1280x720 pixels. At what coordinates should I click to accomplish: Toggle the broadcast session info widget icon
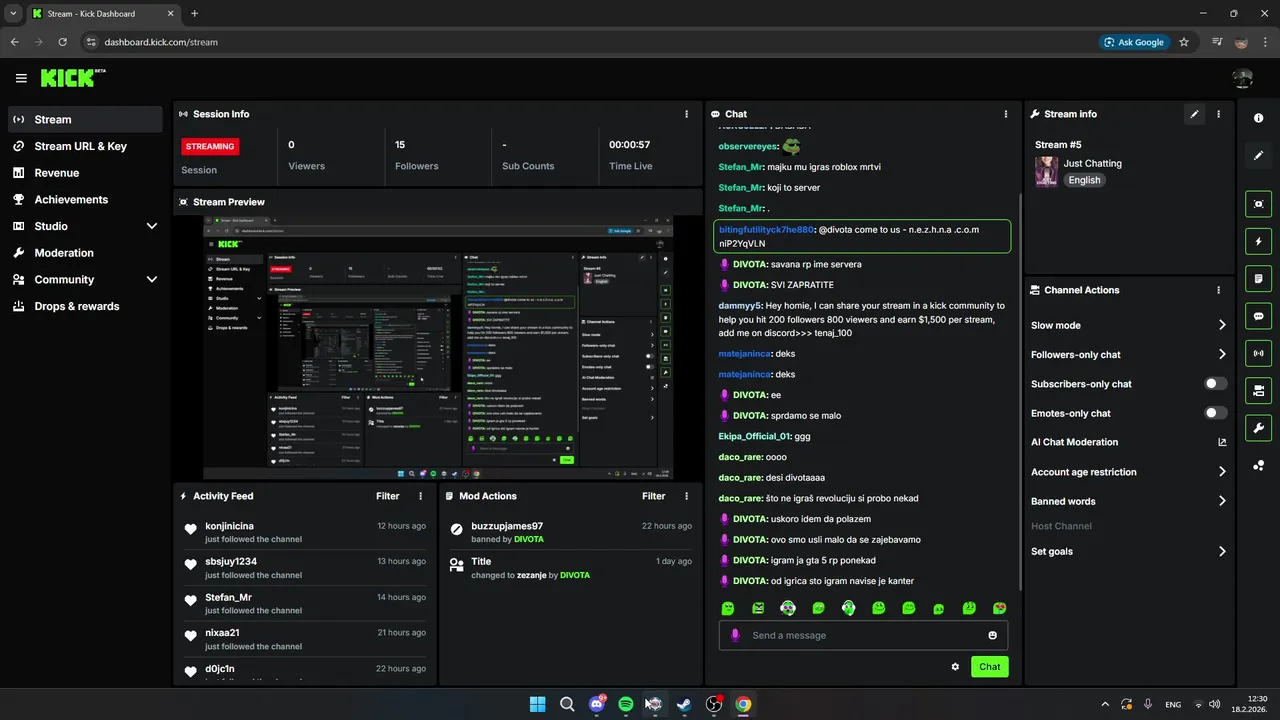[1258, 353]
